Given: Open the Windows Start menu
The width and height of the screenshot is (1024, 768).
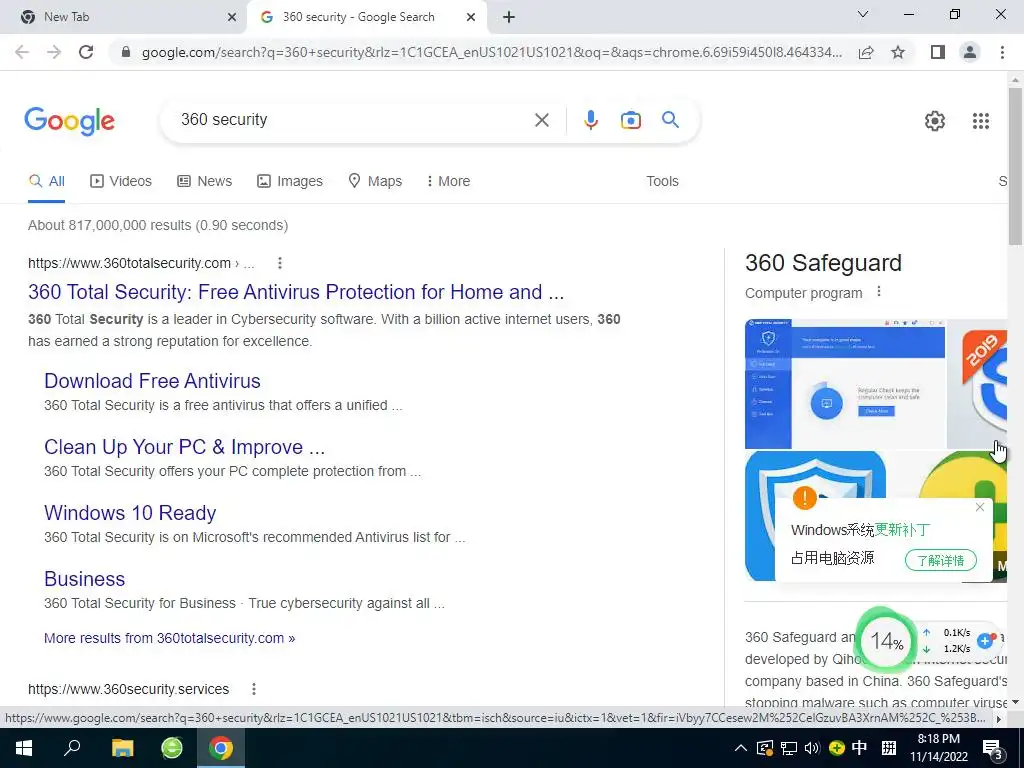Looking at the screenshot, I should [x=24, y=748].
